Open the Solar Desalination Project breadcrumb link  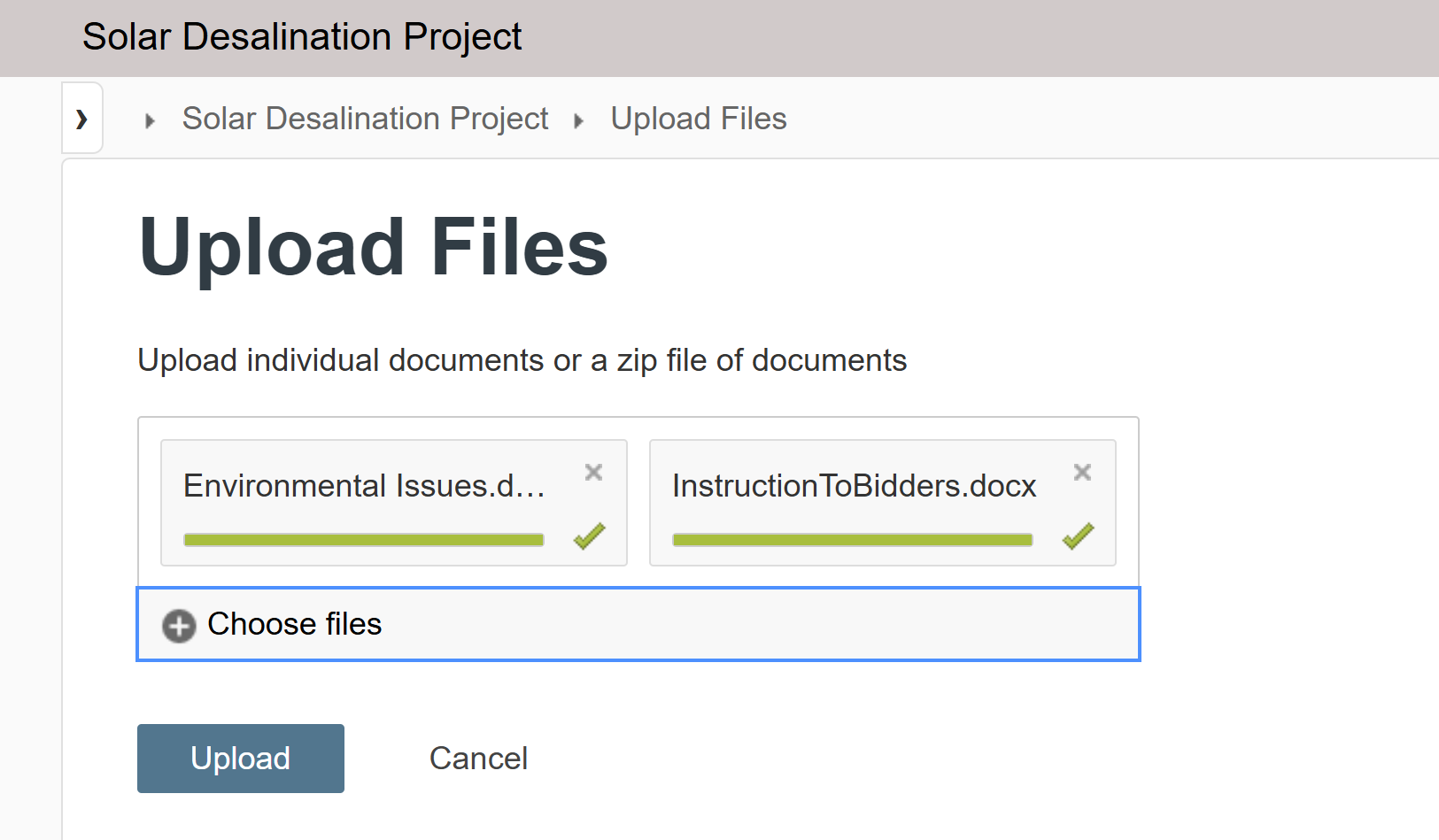pyautogui.click(x=365, y=119)
